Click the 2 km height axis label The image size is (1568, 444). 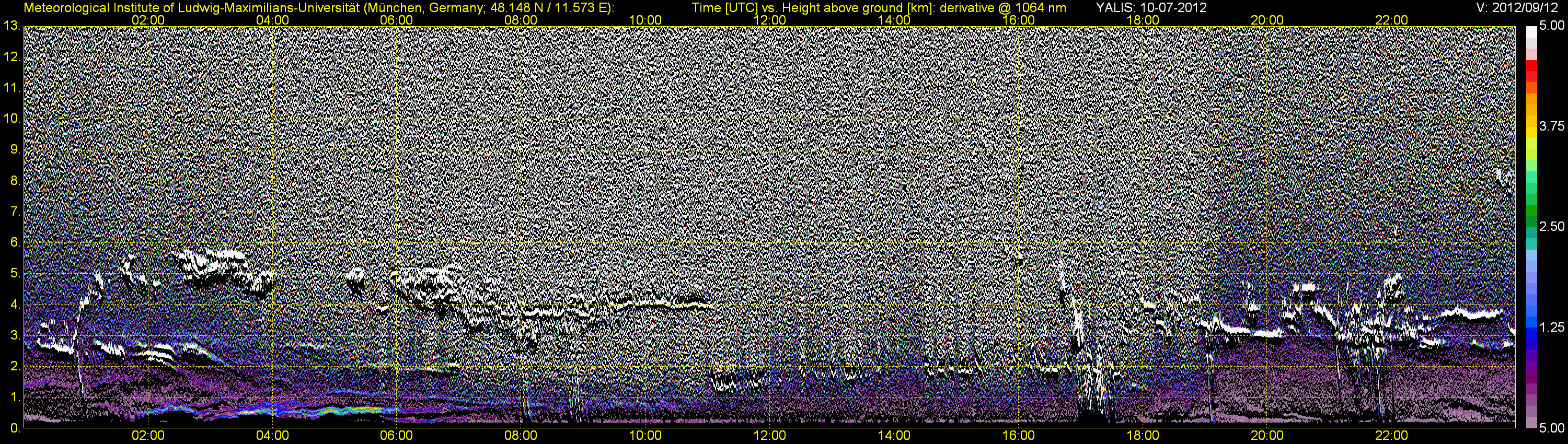[15, 367]
